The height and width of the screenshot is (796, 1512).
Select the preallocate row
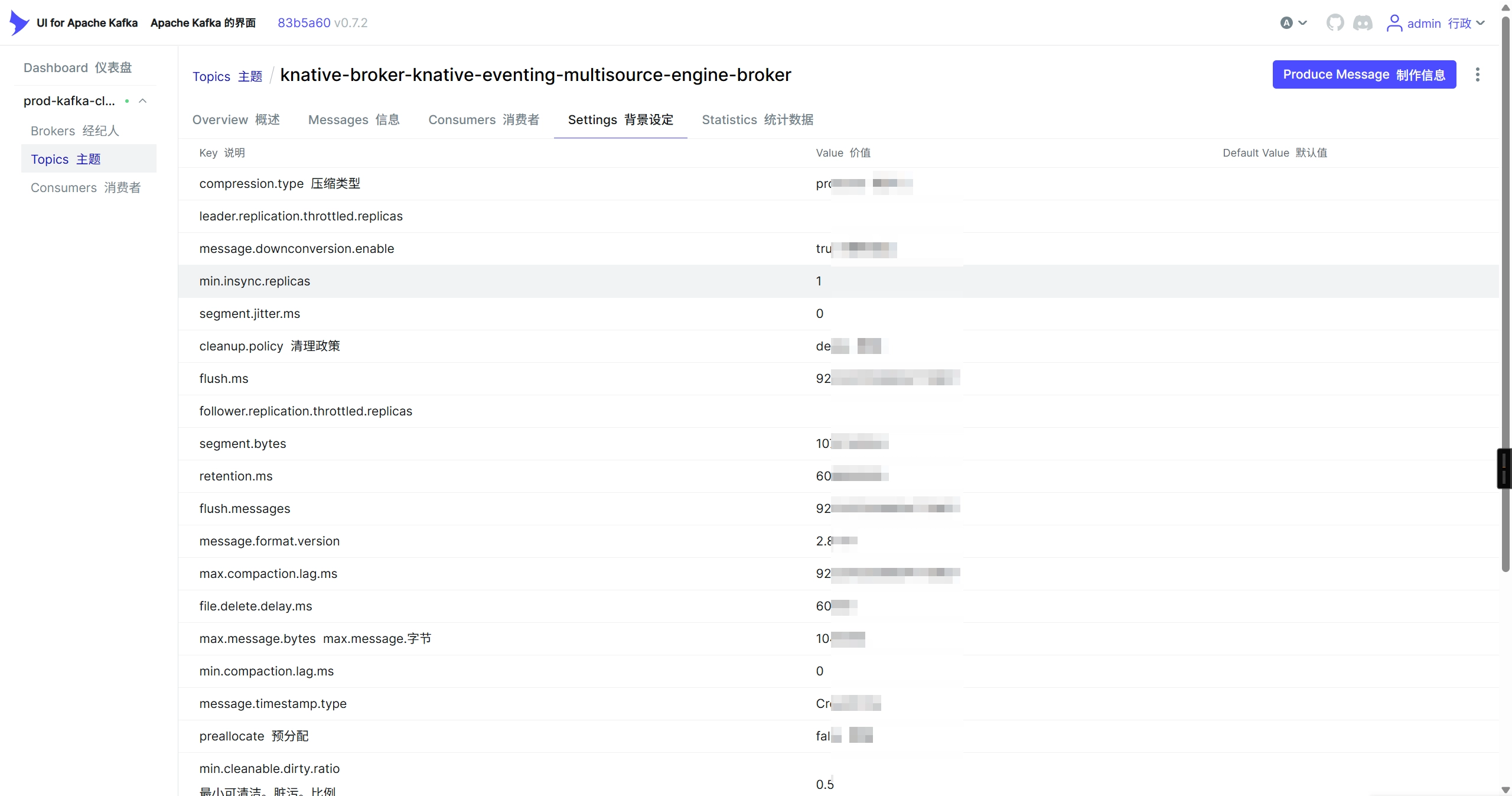839,736
